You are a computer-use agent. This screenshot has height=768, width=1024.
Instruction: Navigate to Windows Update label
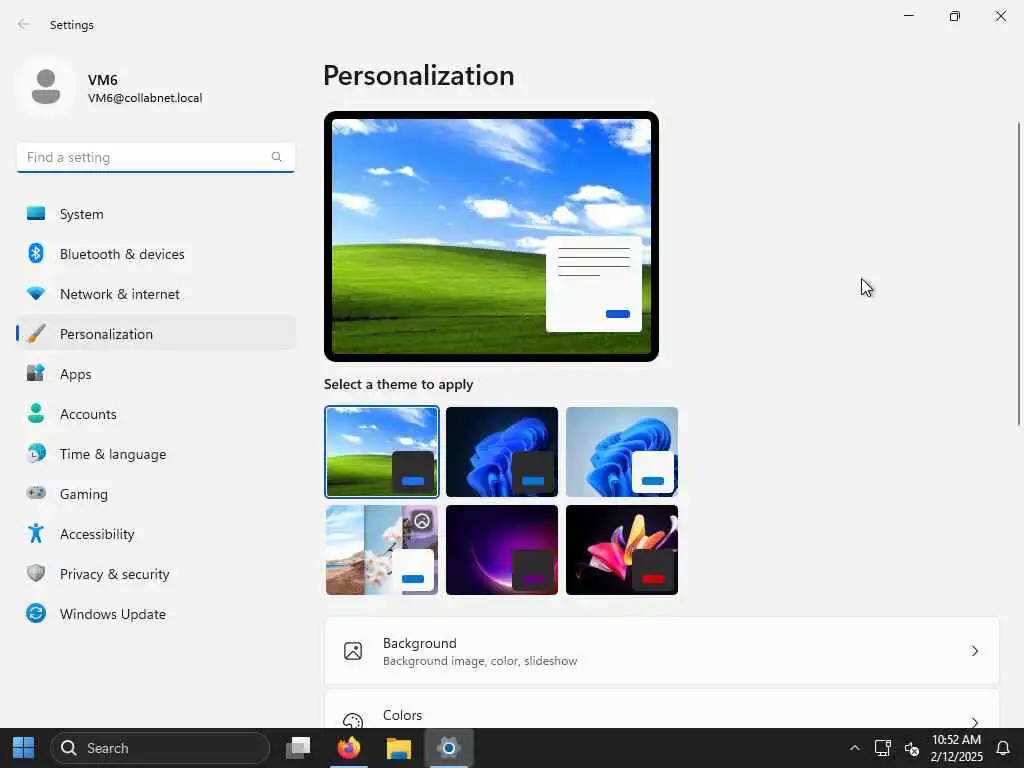(112, 614)
